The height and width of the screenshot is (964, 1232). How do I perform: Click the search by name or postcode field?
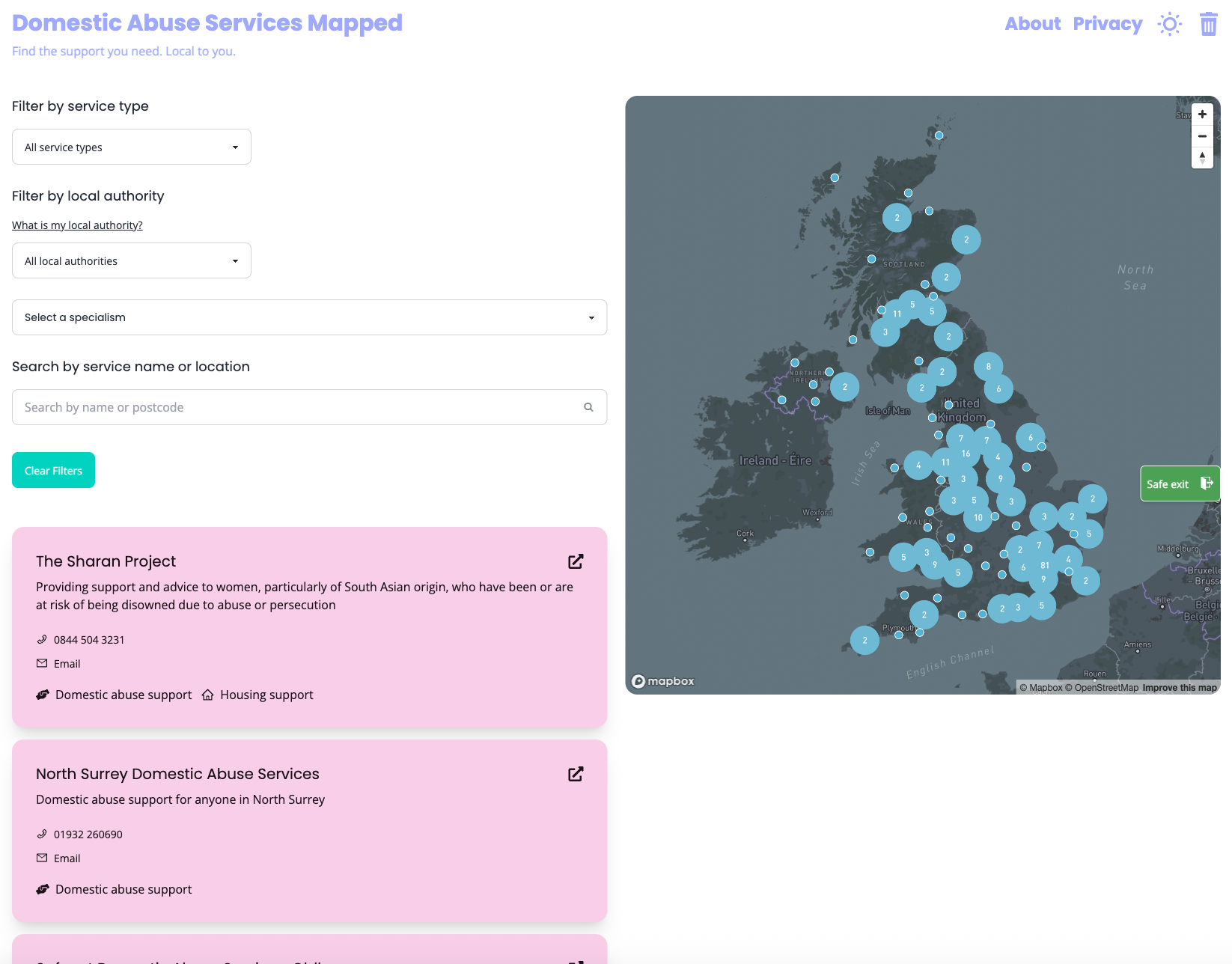(x=299, y=407)
